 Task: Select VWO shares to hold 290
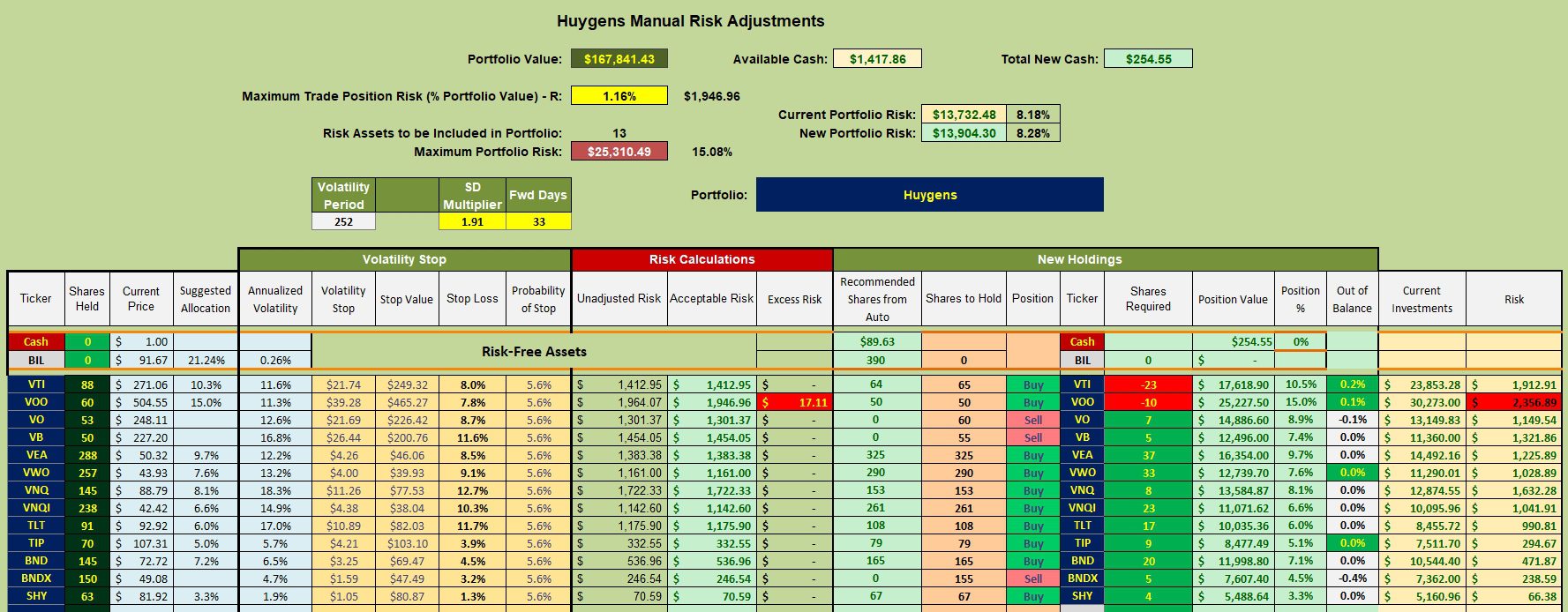(x=964, y=473)
